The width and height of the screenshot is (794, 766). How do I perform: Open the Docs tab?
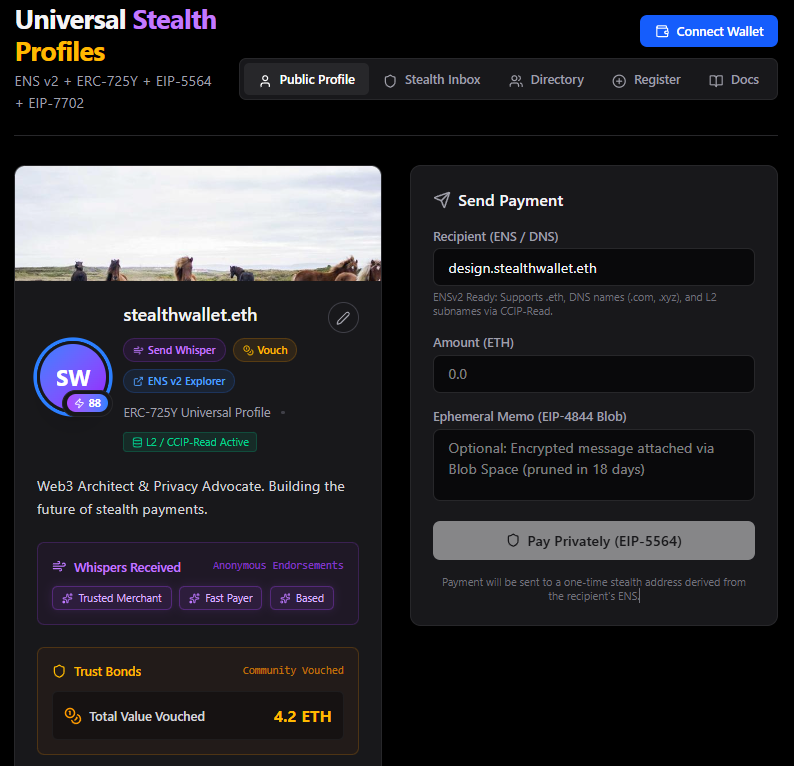tap(734, 80)
